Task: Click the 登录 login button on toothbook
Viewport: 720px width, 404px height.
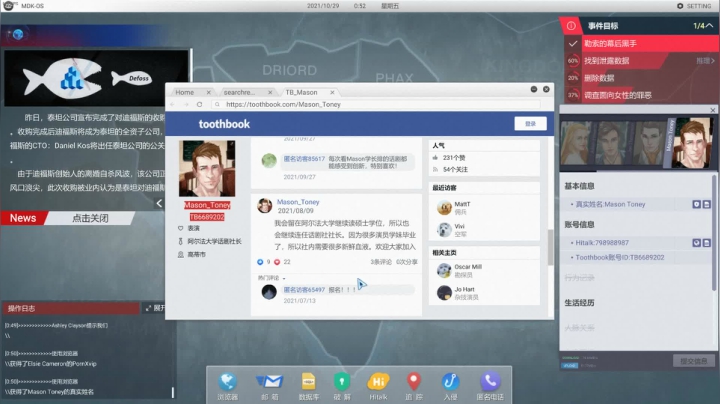Action: [x=530, y=124]
